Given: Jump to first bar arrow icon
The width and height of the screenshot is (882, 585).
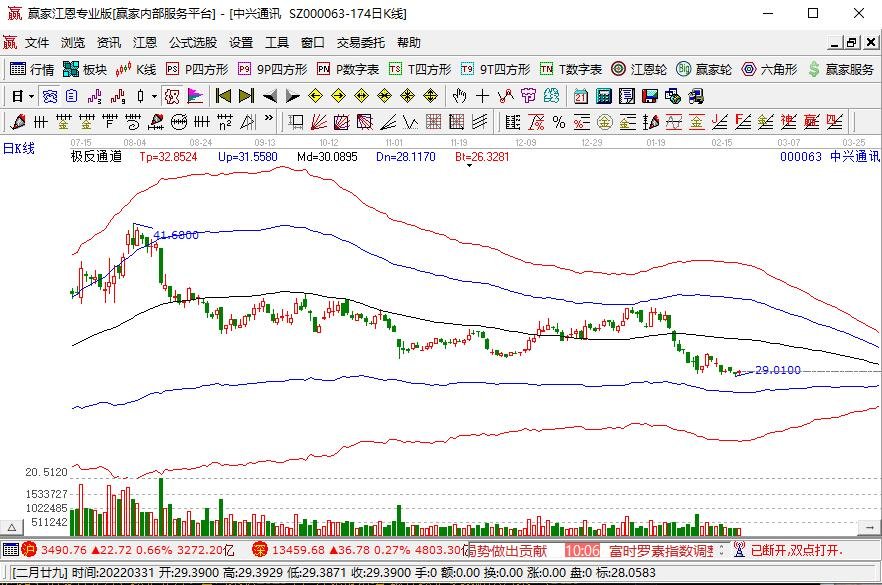Looking at the screenshot, I should tap(223, 96).
